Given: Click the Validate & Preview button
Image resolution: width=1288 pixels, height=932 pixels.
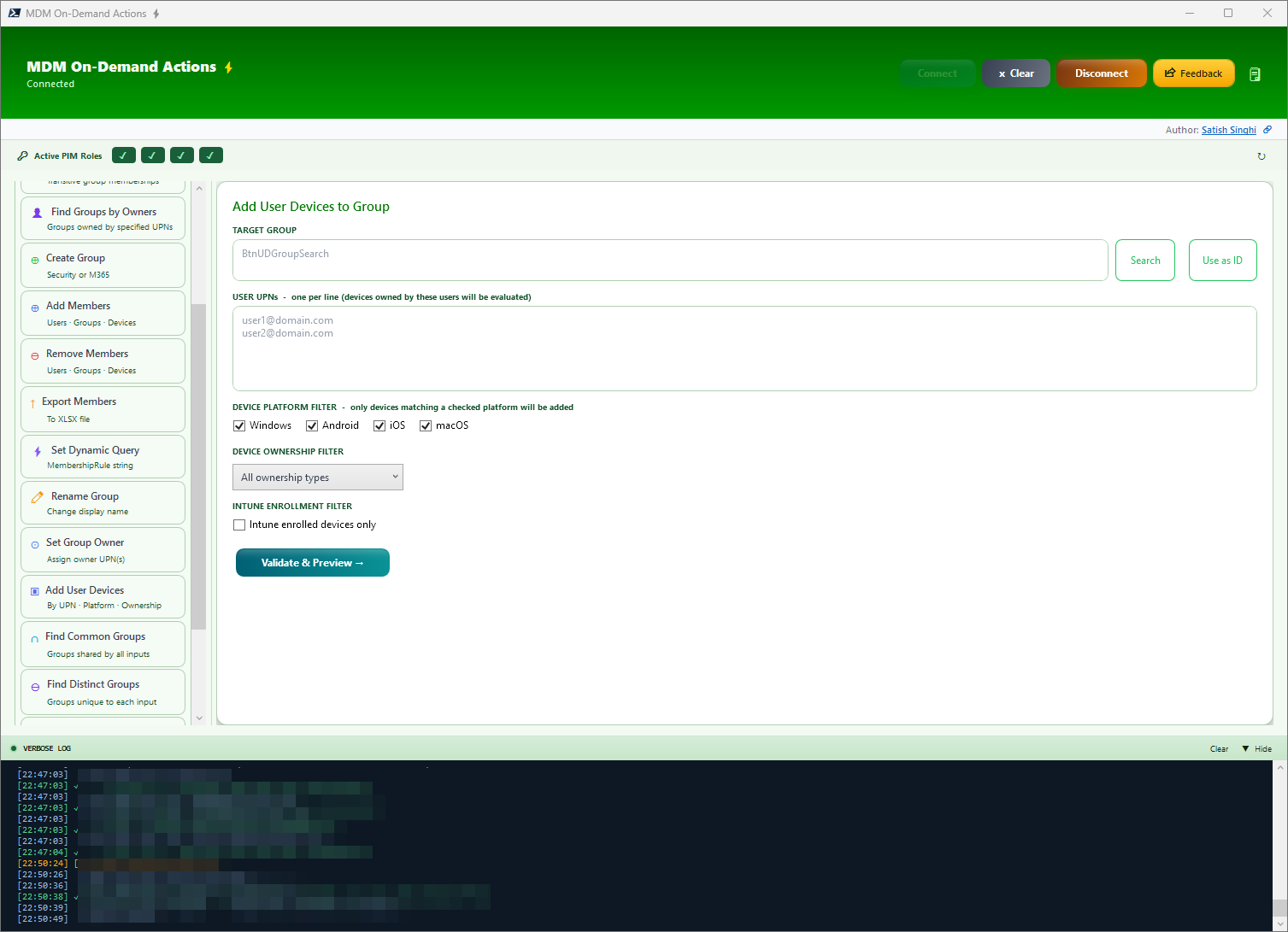Looking at the screenshot, I should (312, 562).
